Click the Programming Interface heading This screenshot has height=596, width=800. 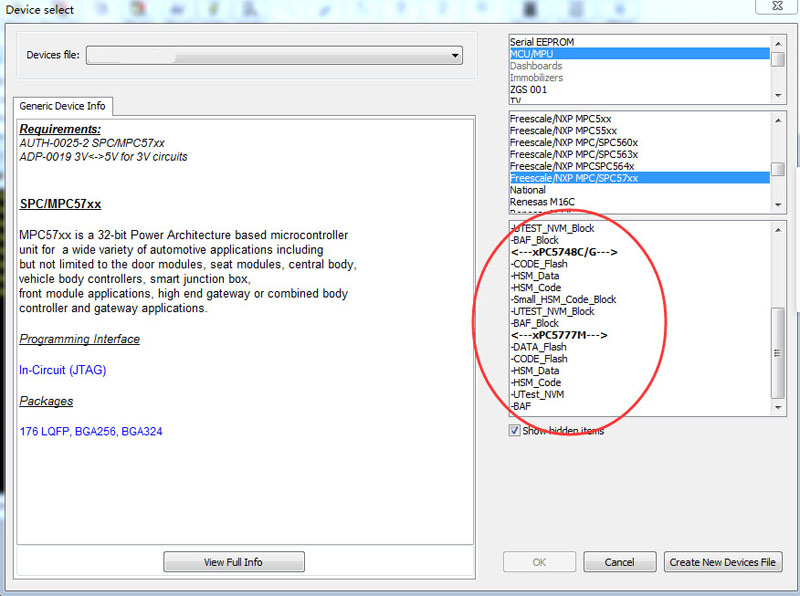80,339
